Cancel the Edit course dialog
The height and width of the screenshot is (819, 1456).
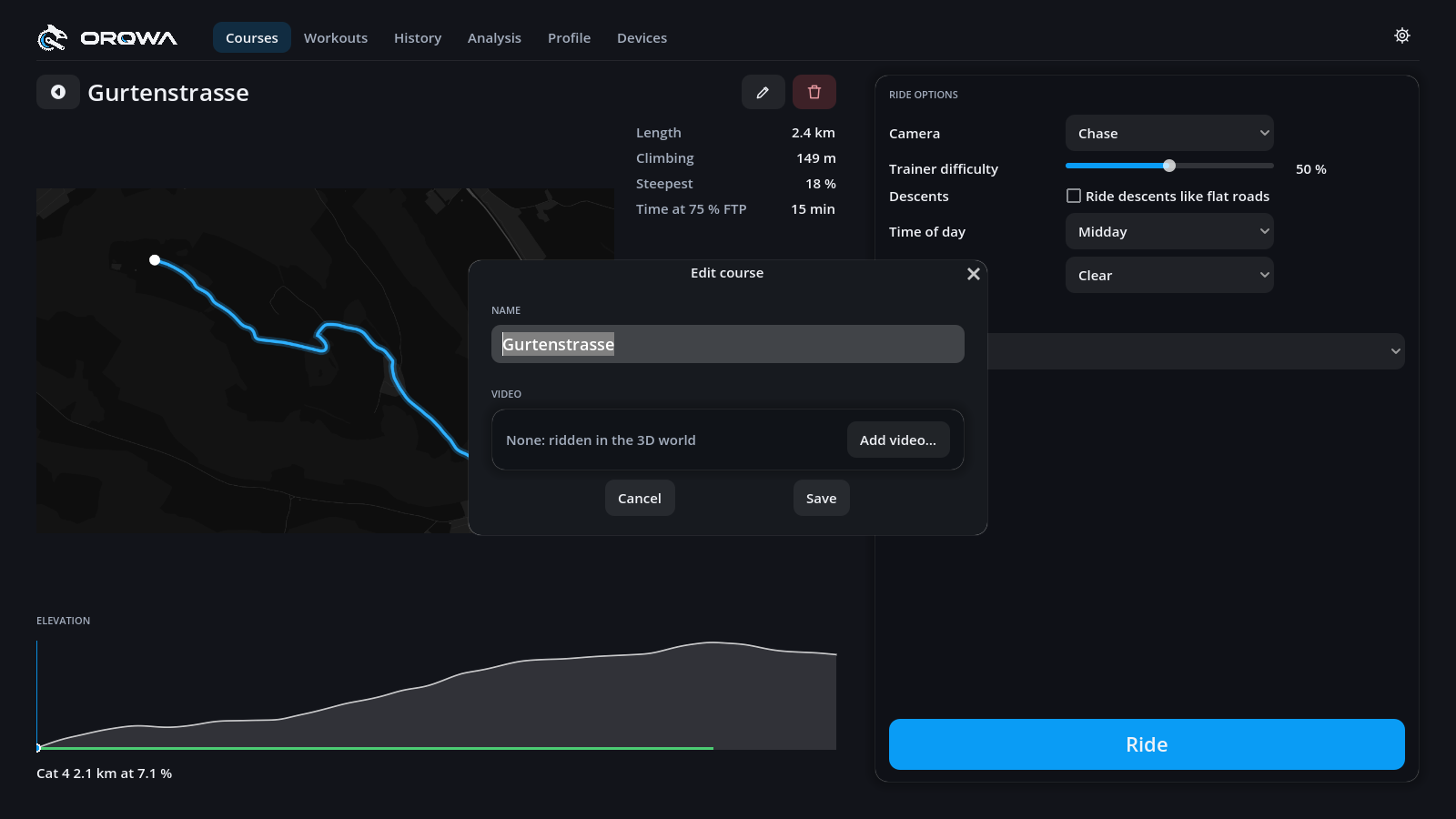[640, 498]
